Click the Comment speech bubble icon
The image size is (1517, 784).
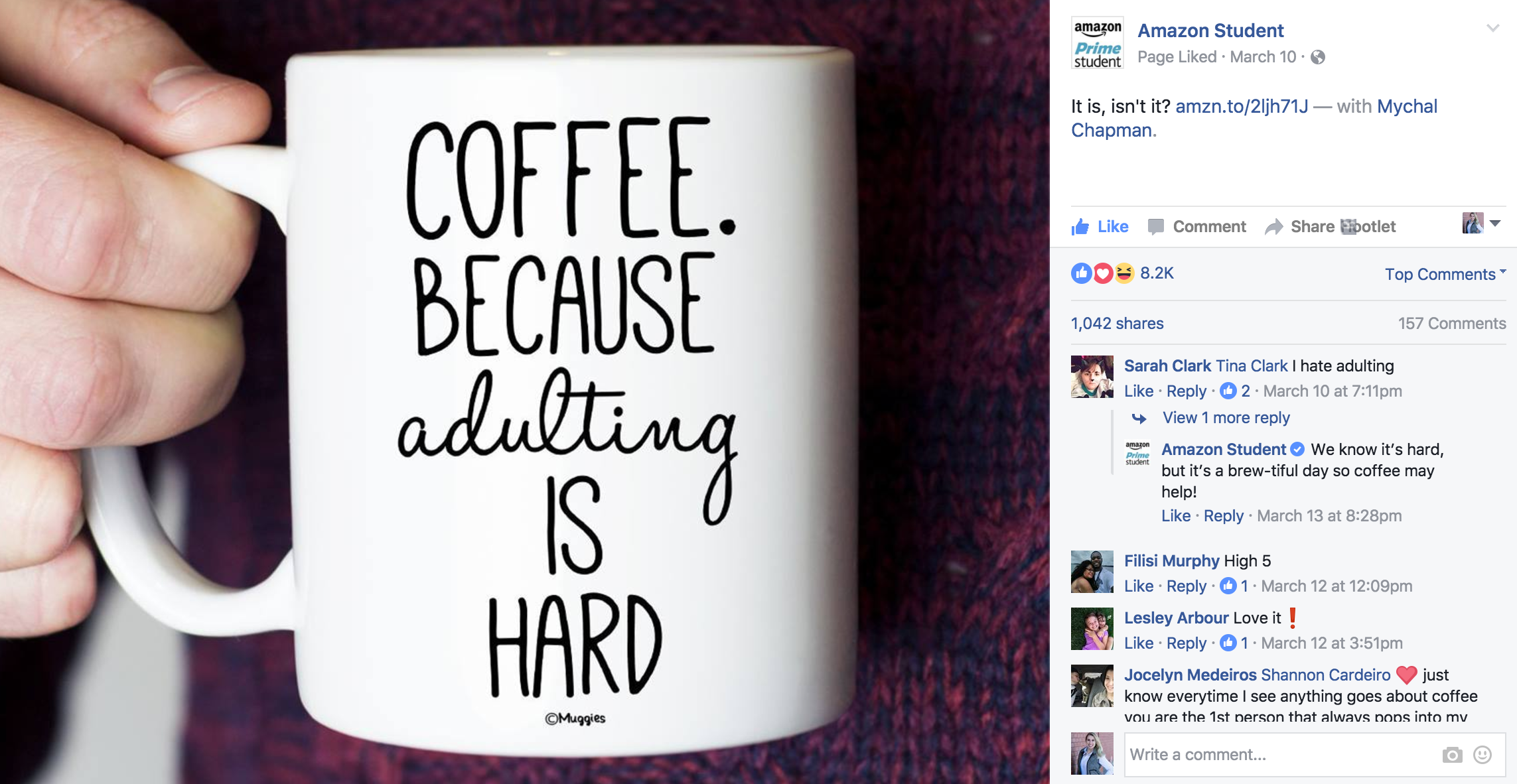coord(1156,227)
